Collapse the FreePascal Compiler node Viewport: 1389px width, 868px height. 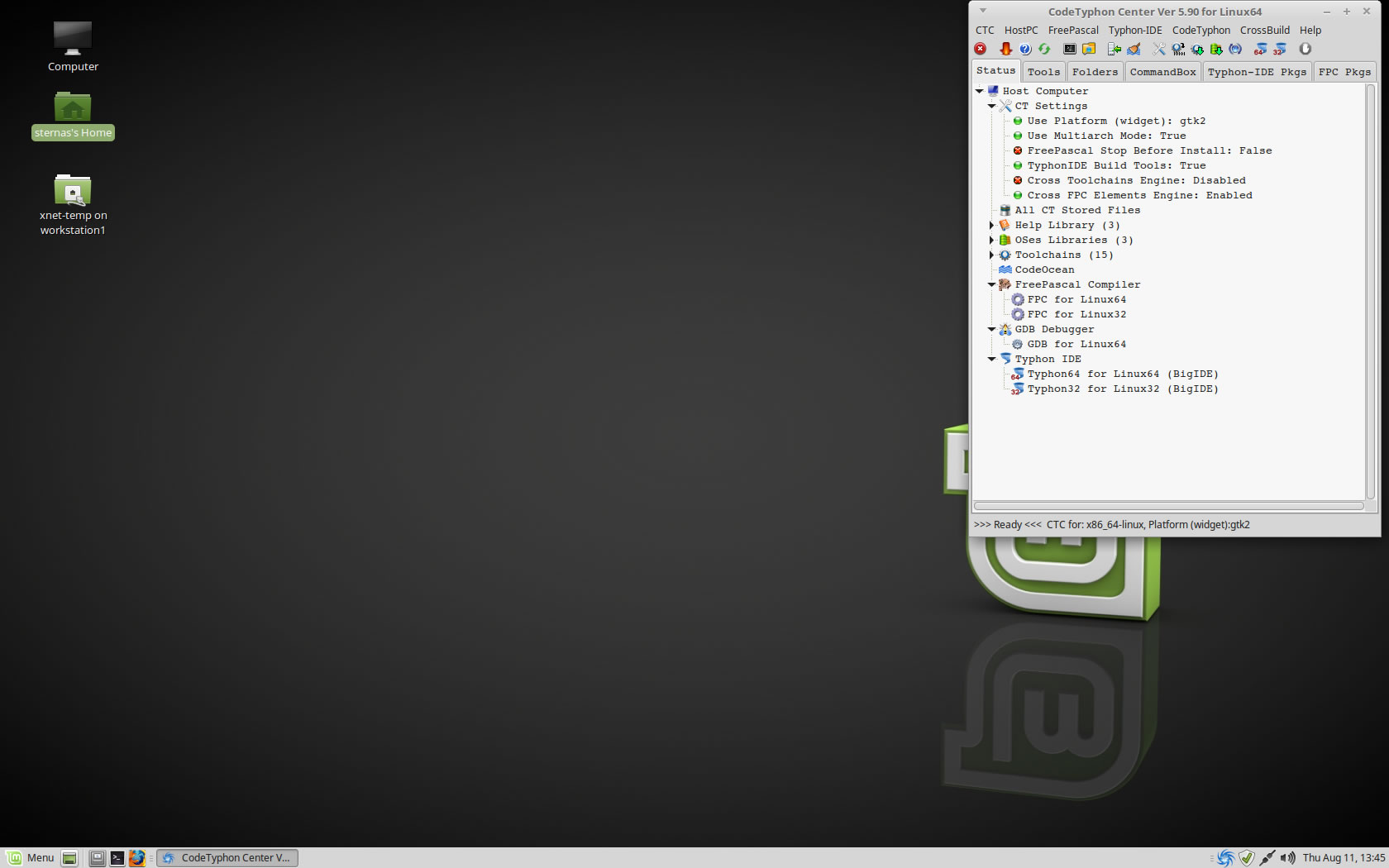coord(991,284)
